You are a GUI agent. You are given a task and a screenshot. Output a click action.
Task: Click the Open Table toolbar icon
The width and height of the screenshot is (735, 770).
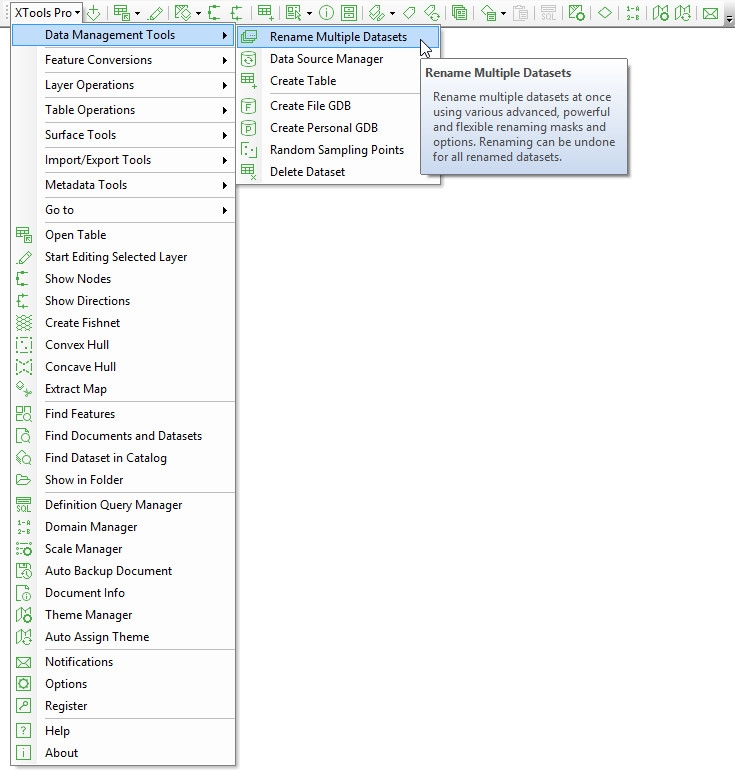pos(121,13)
